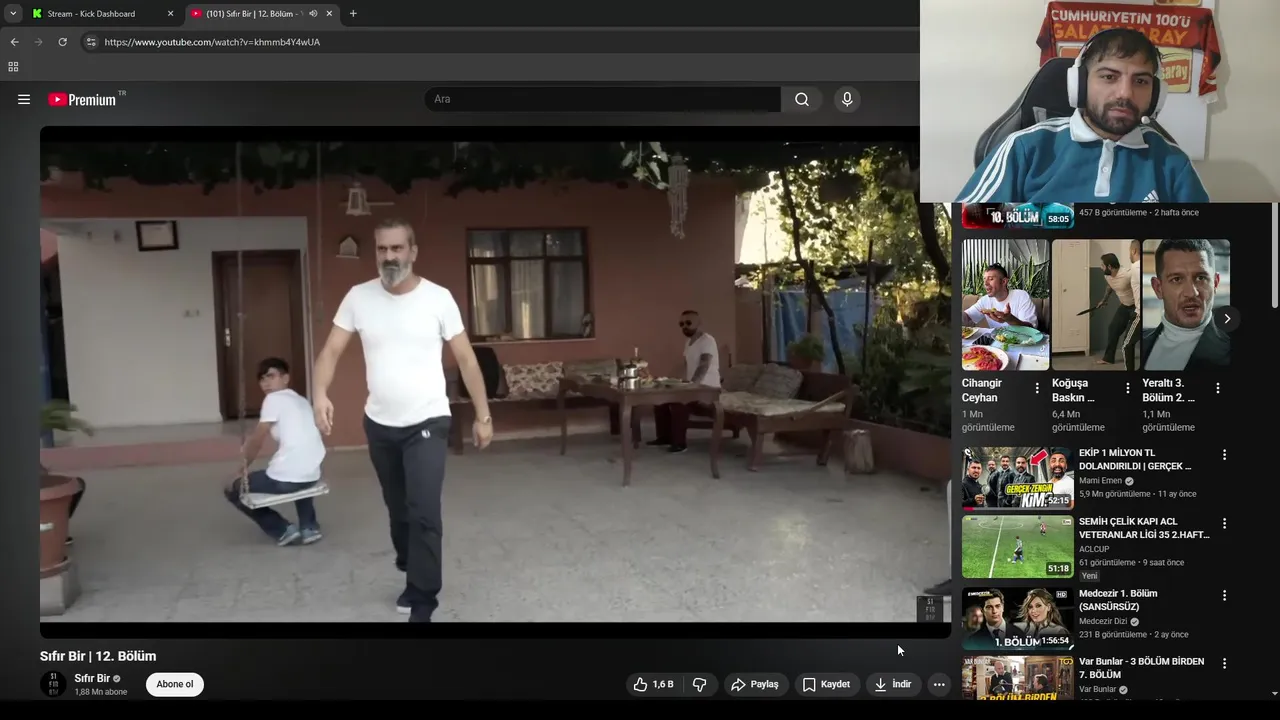
Task: Open the ACL veteranlar football thumbnail
Action: (1018, 547)
